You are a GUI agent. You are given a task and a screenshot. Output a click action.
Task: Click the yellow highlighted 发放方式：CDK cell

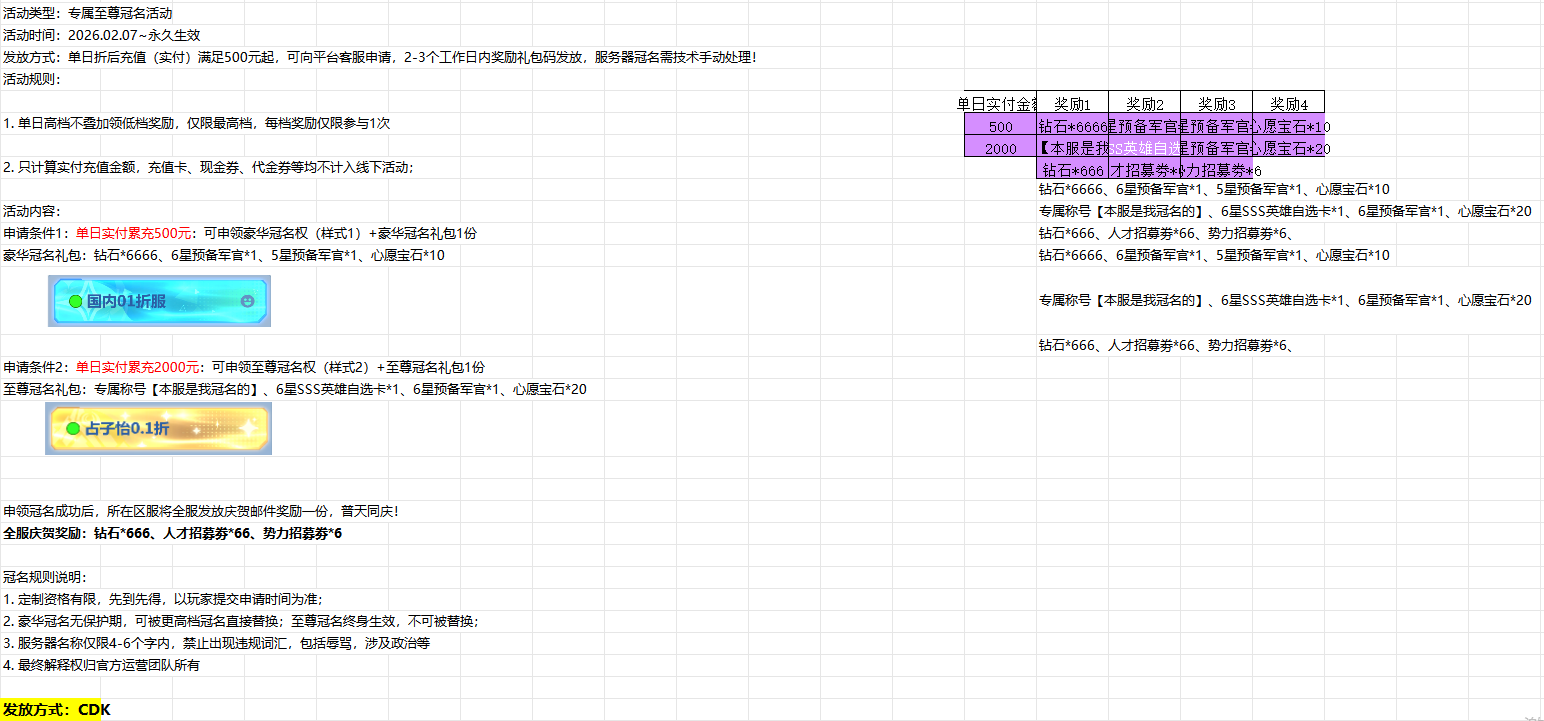[56, 710]
